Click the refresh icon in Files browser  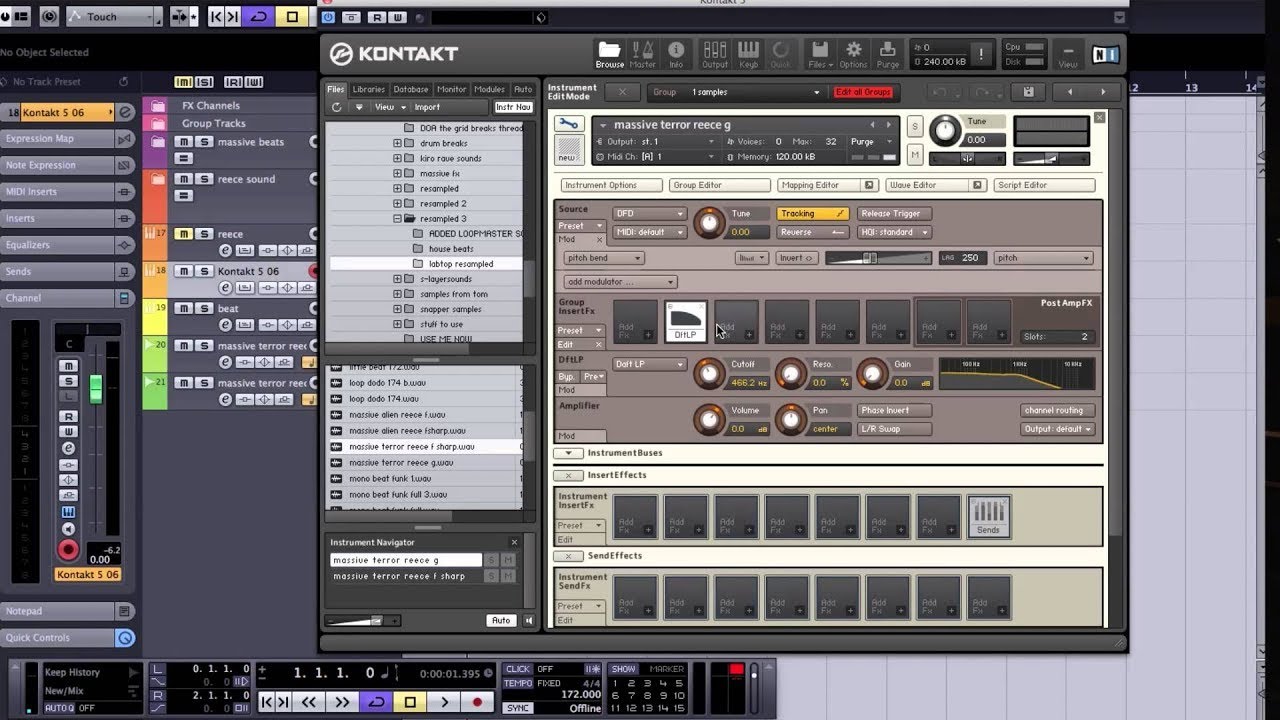[x=336, y=107]
